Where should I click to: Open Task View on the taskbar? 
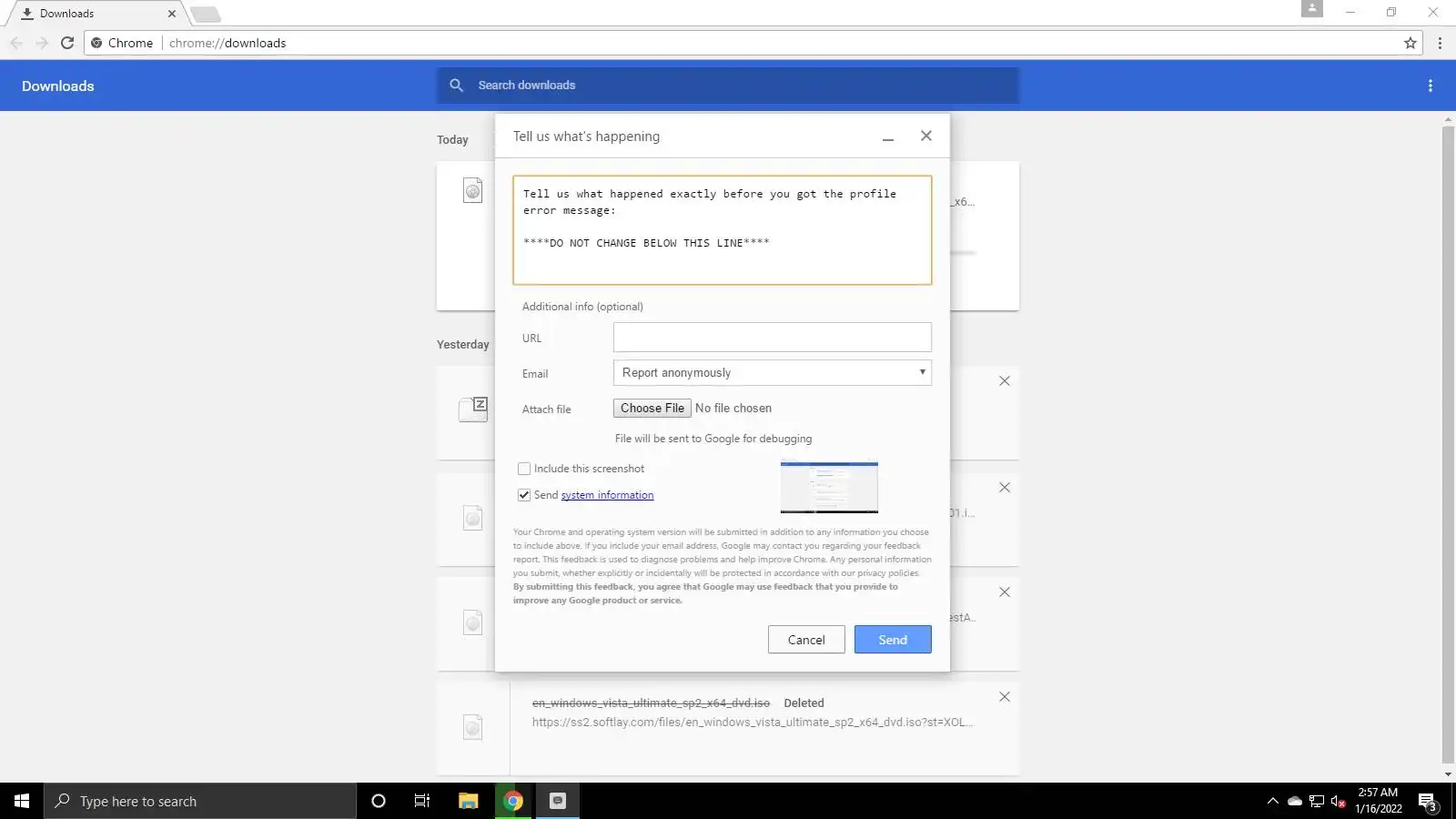pyautogui.click(x=422, y=801)
